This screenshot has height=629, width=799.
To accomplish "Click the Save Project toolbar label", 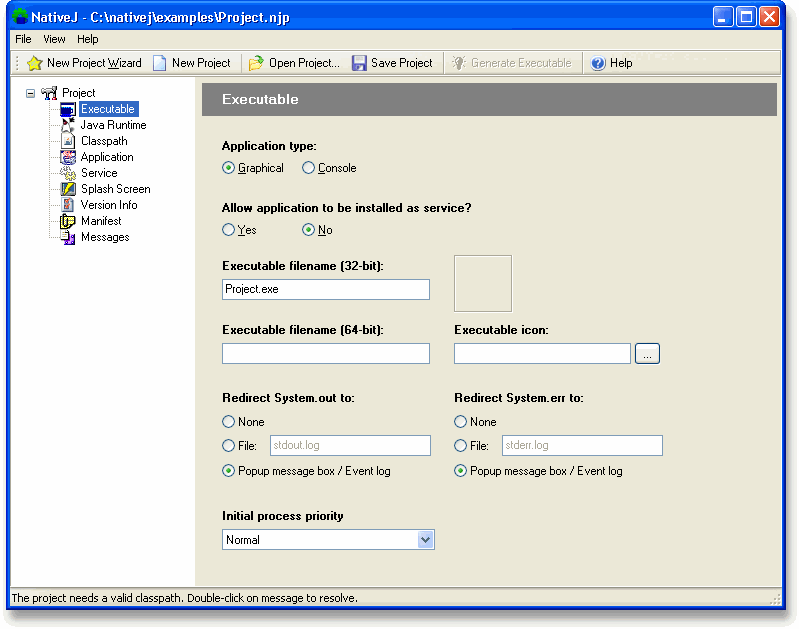I will 402,63.
